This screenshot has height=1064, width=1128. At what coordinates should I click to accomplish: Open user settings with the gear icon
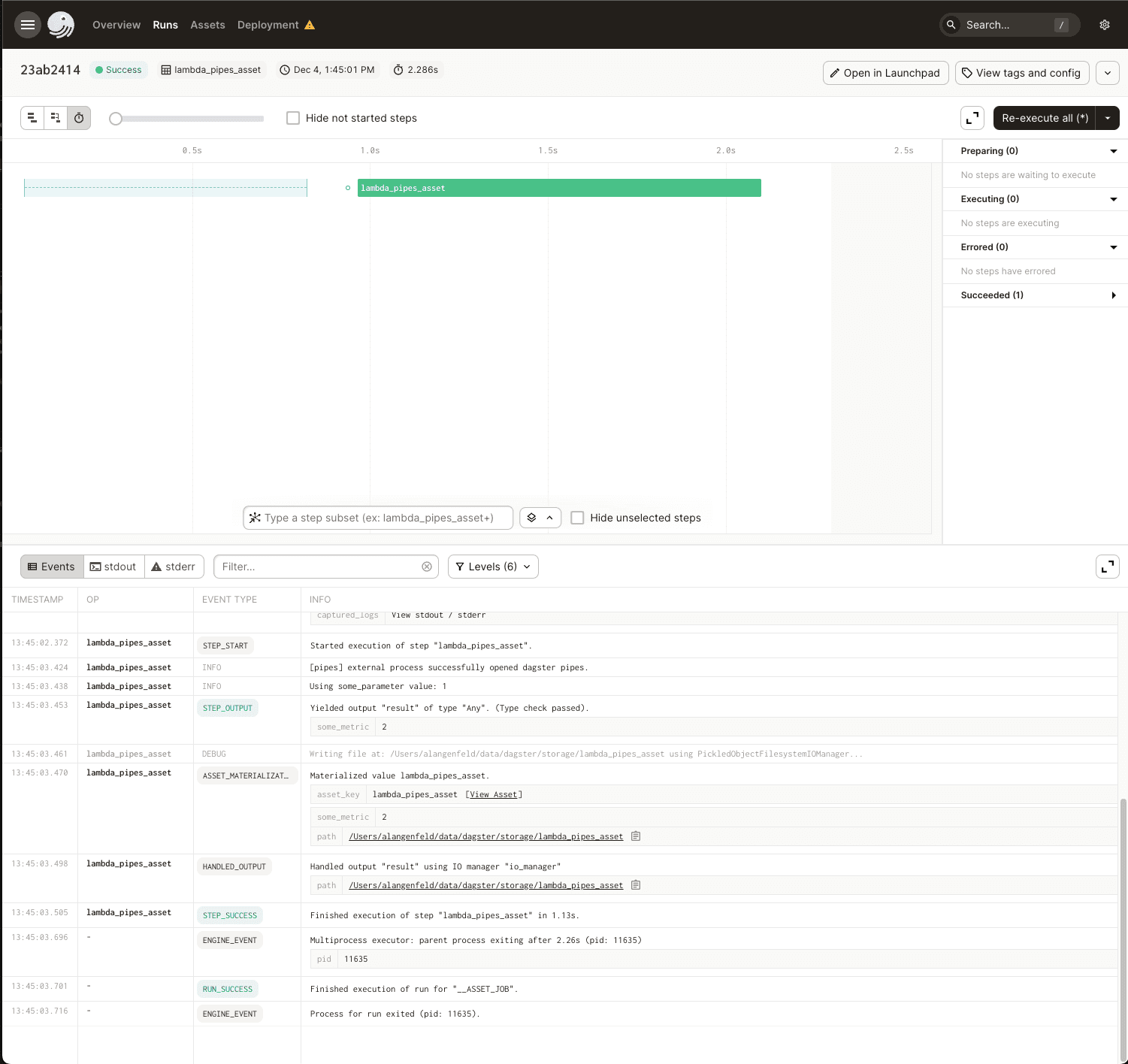[1104, 24]
